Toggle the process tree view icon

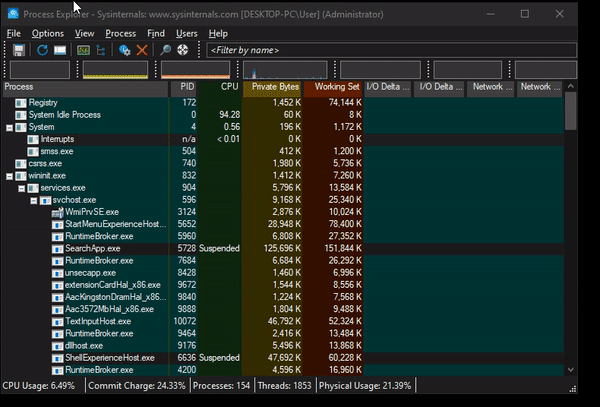101,50
